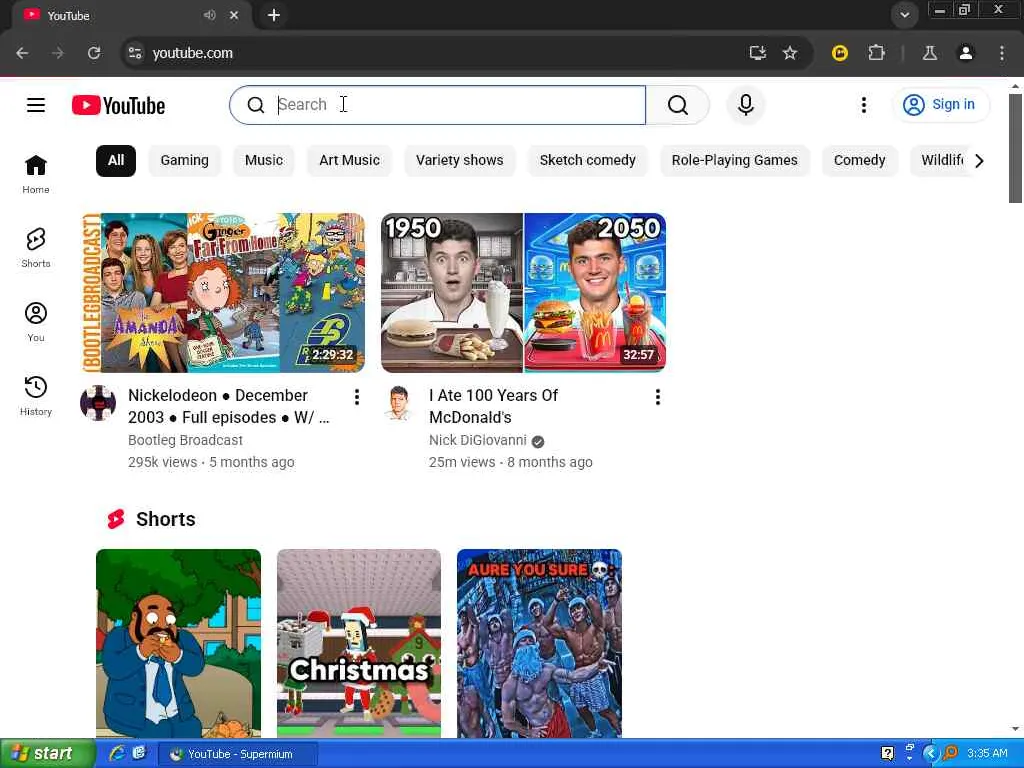Open the cartoon man in blue suit Short

pyautogui.click(x=178, y=643)
